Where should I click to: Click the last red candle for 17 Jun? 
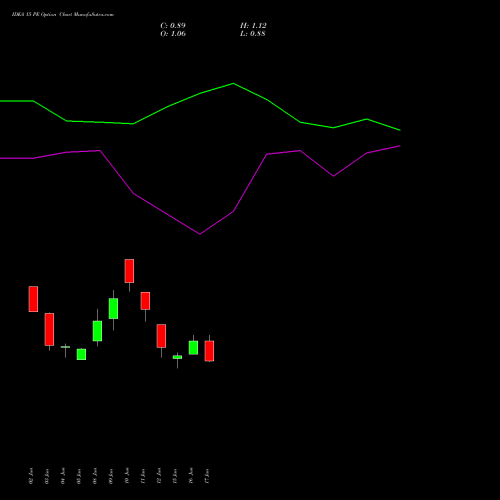[209, 351]
